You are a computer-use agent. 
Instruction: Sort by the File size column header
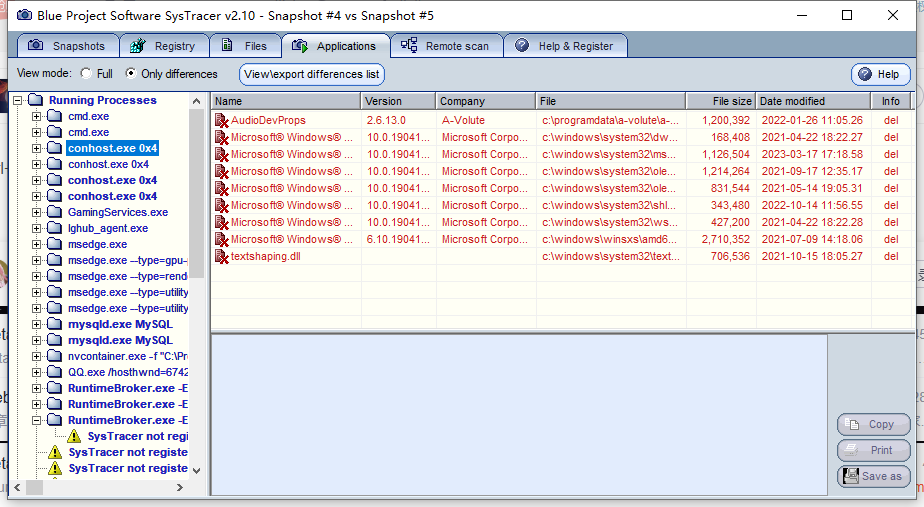[720, 101]
